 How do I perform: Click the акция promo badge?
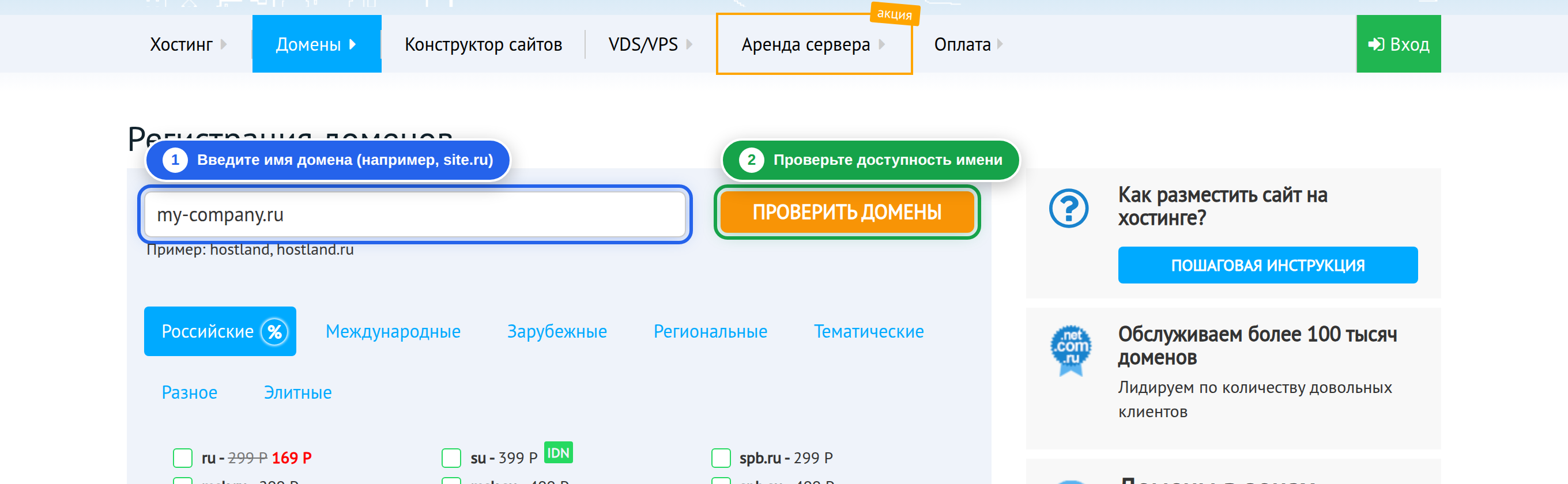[x=894, y=13]
